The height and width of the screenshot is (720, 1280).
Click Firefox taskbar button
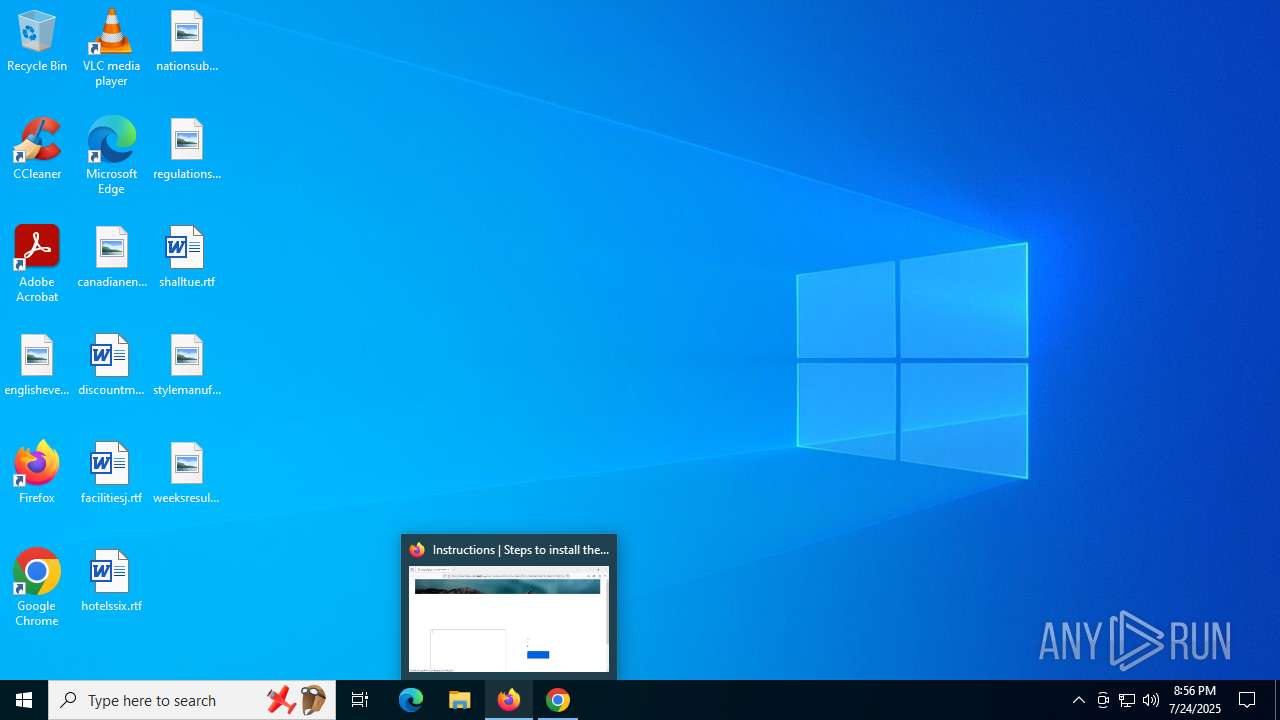tap(509, 700)
